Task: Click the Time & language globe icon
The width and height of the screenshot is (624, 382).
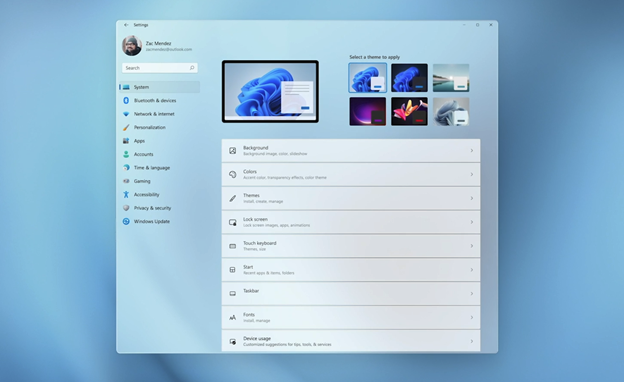Action: [126, 168]
